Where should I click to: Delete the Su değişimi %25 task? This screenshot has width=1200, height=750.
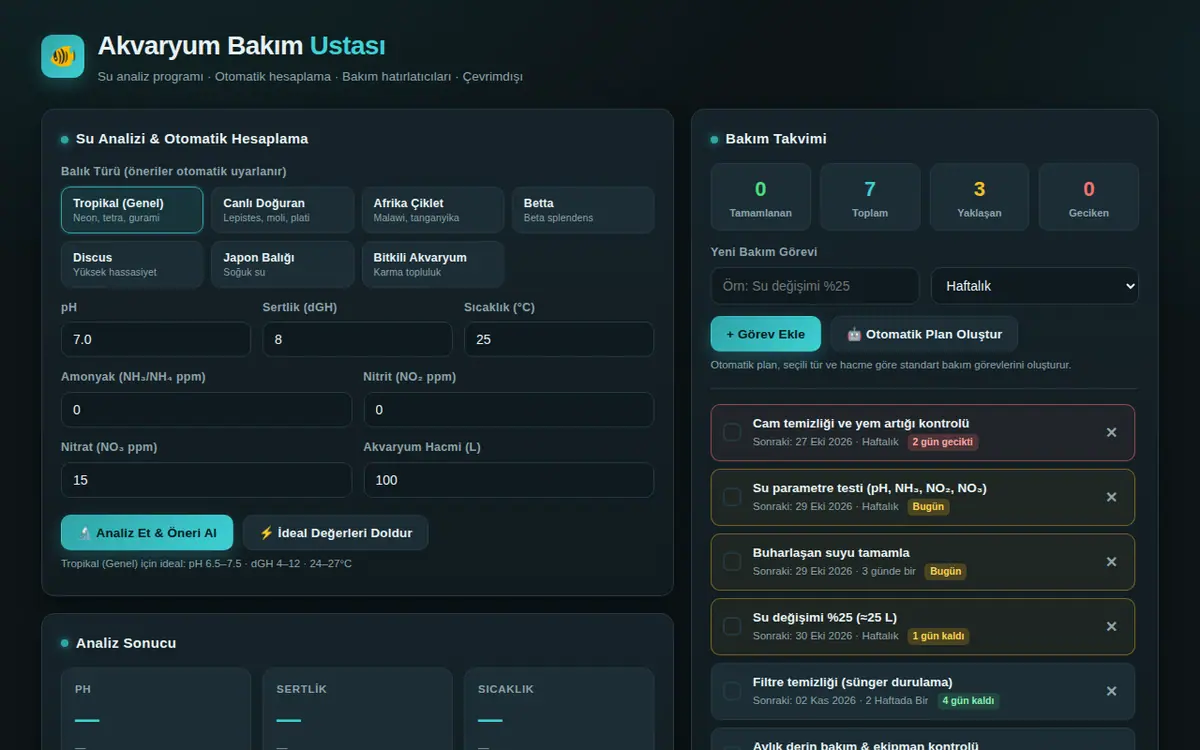click(1111, 626)
